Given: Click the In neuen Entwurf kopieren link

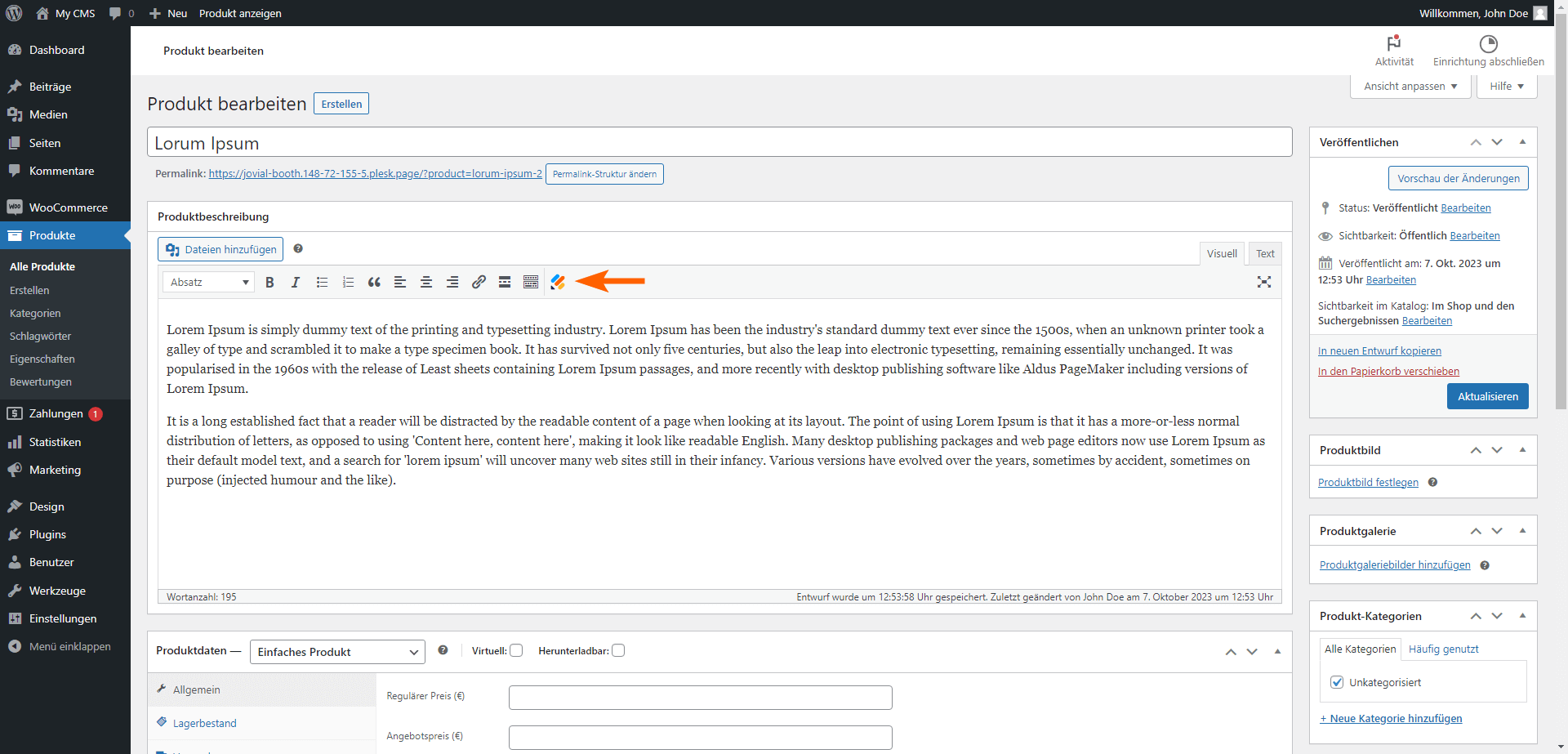Looking at the screenshot, I should (1379, 351).
